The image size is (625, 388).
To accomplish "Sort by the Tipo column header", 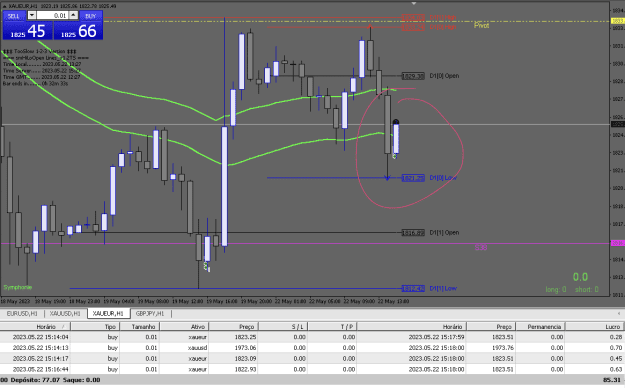I will (95, 327).
